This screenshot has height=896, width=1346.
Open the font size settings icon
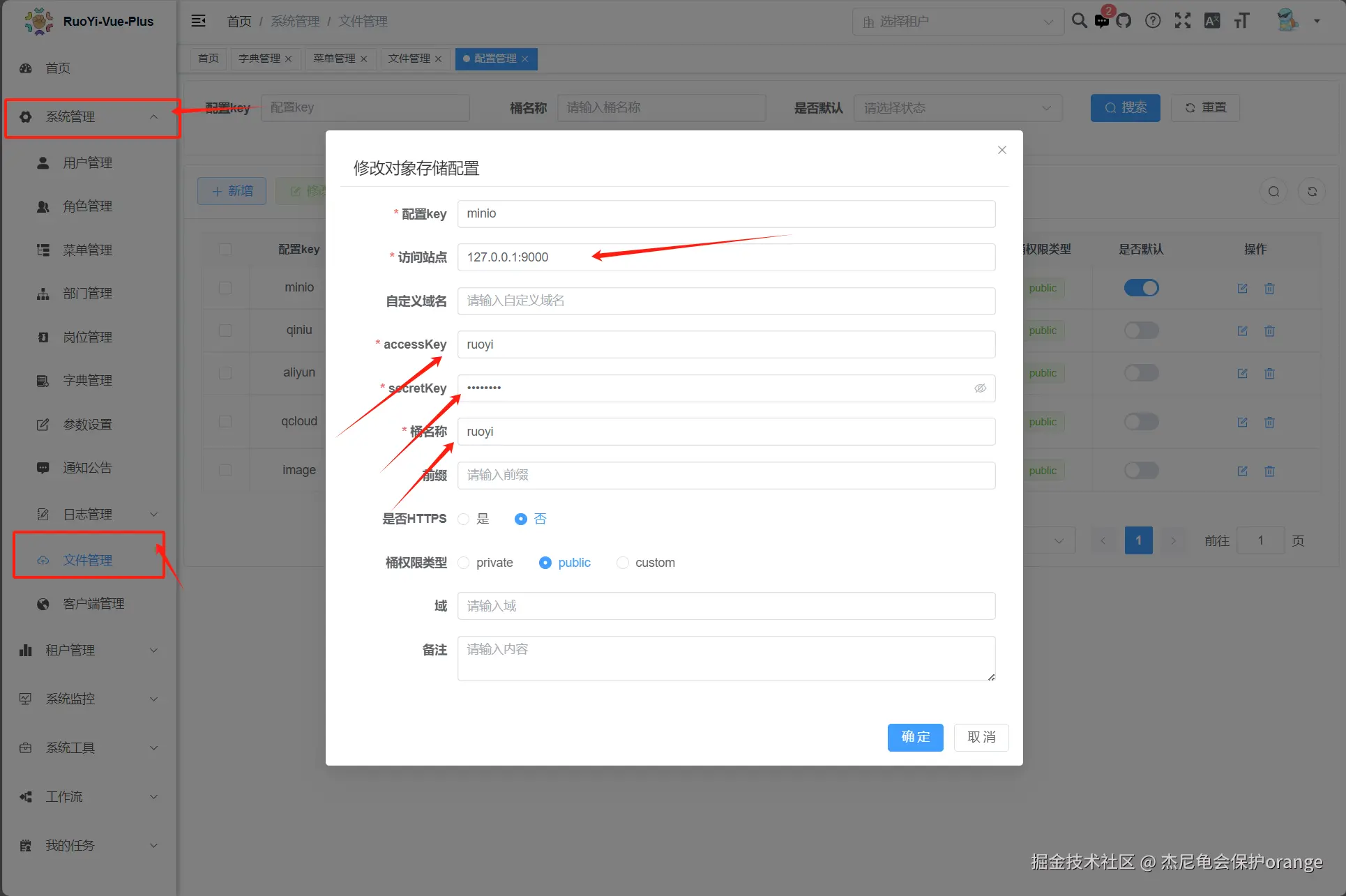pyautogui.click(x=1241, y=21)
